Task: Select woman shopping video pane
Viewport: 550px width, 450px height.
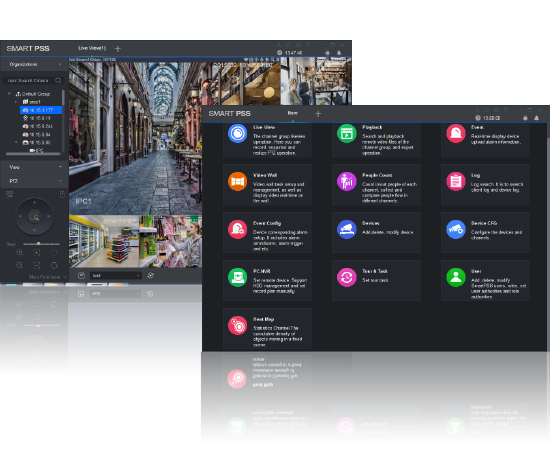Action: (171, 241)
